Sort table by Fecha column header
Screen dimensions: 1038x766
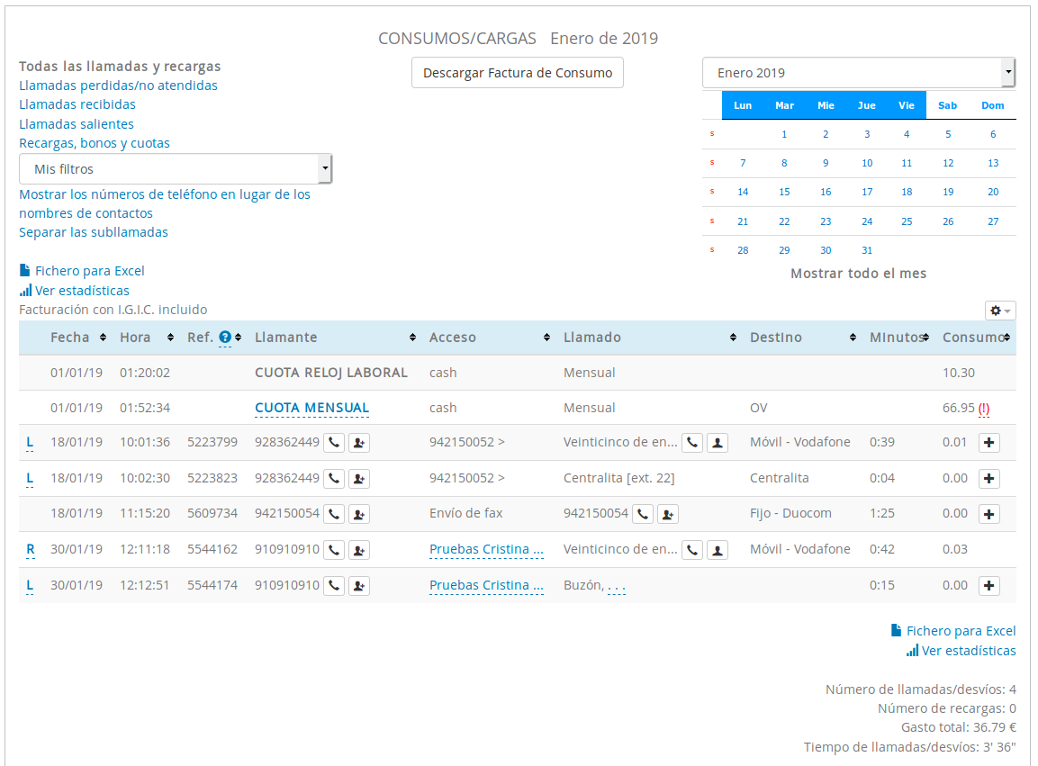click(70, 338)
